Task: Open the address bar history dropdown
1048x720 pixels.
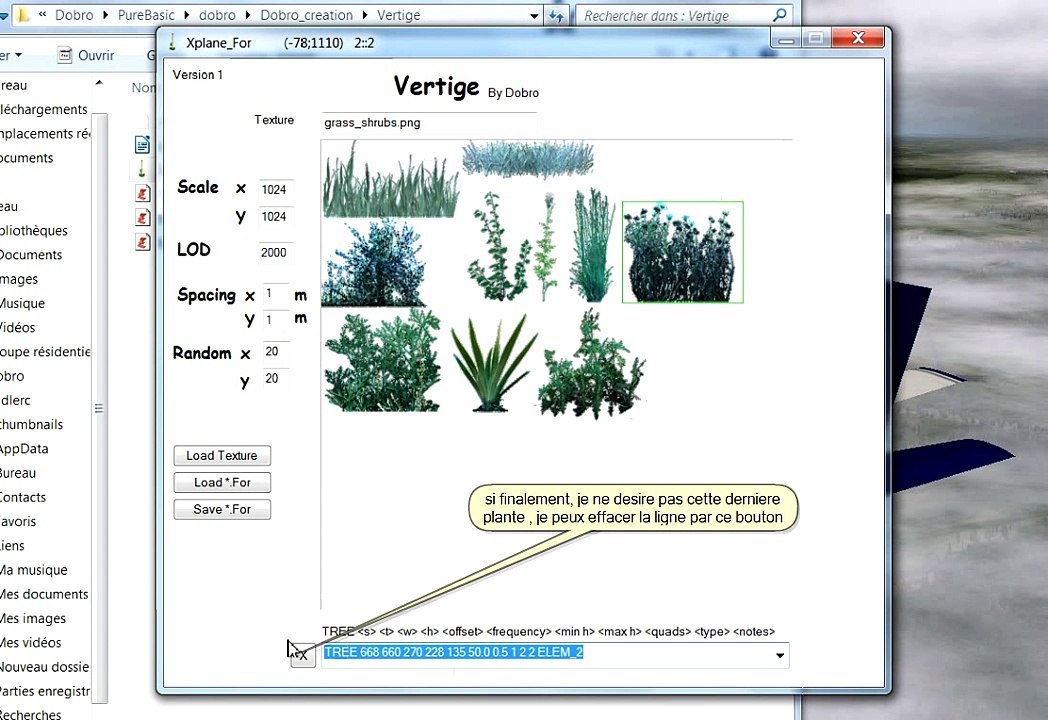Action: point(534,15)
